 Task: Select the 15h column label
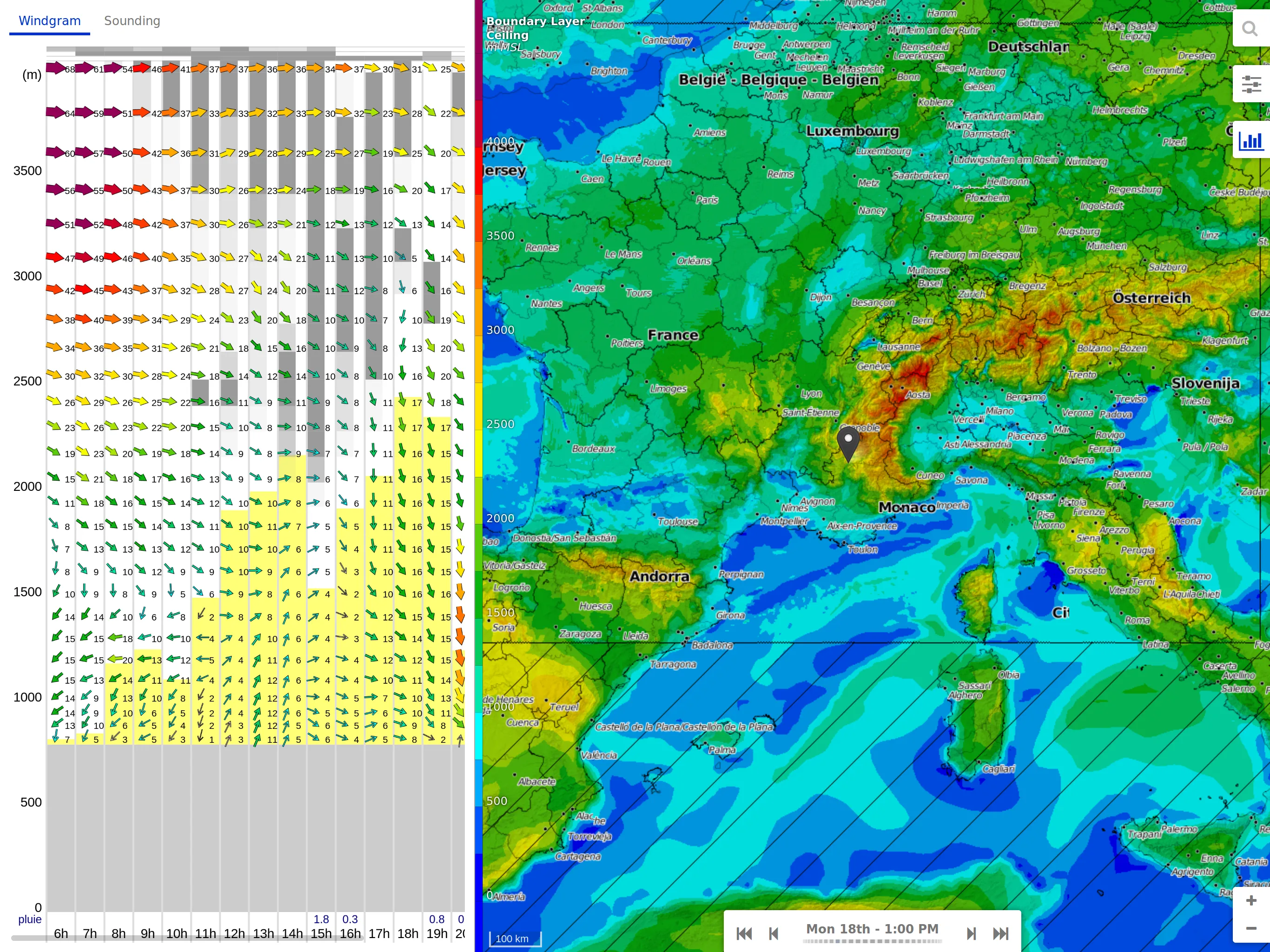(x=321, y=933)
